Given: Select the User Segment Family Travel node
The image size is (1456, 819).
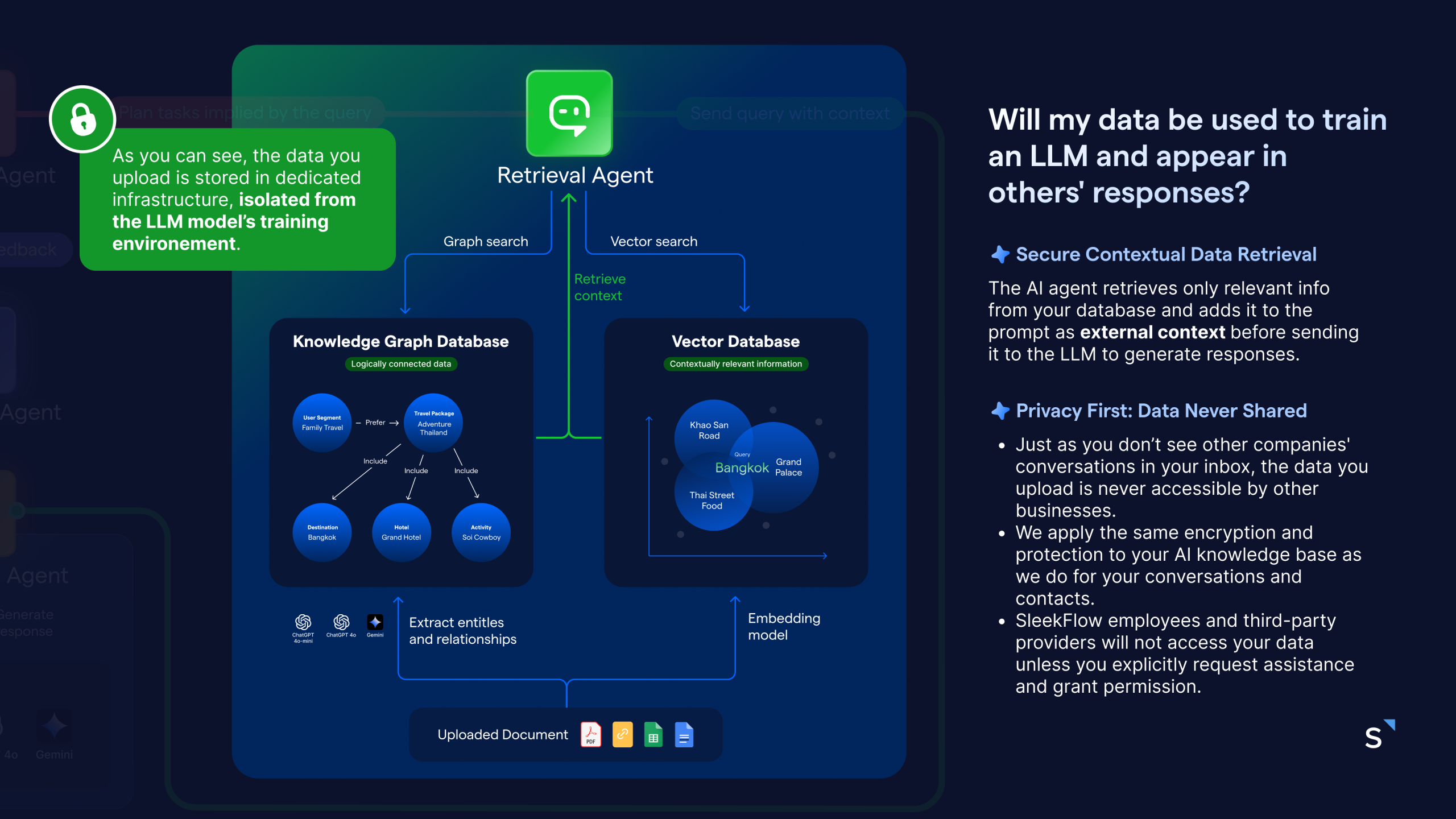Looking at the screenshot, I should coord(322,423).
